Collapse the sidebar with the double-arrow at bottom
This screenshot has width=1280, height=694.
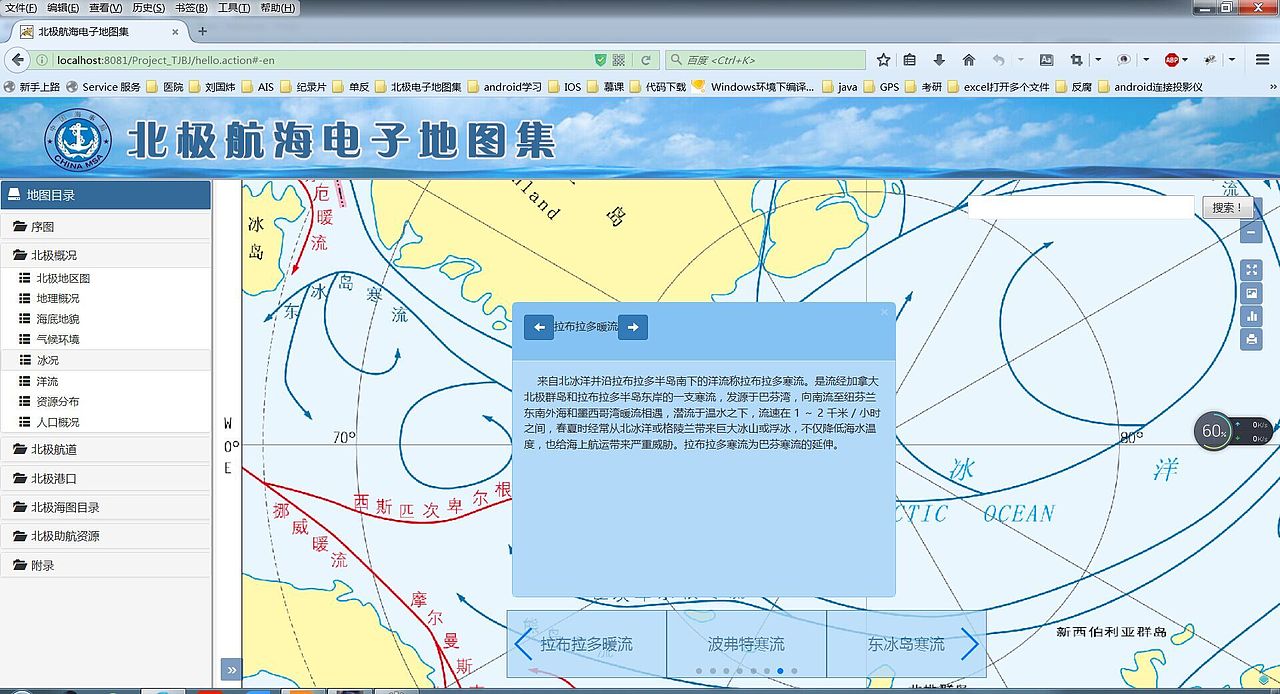231,670
